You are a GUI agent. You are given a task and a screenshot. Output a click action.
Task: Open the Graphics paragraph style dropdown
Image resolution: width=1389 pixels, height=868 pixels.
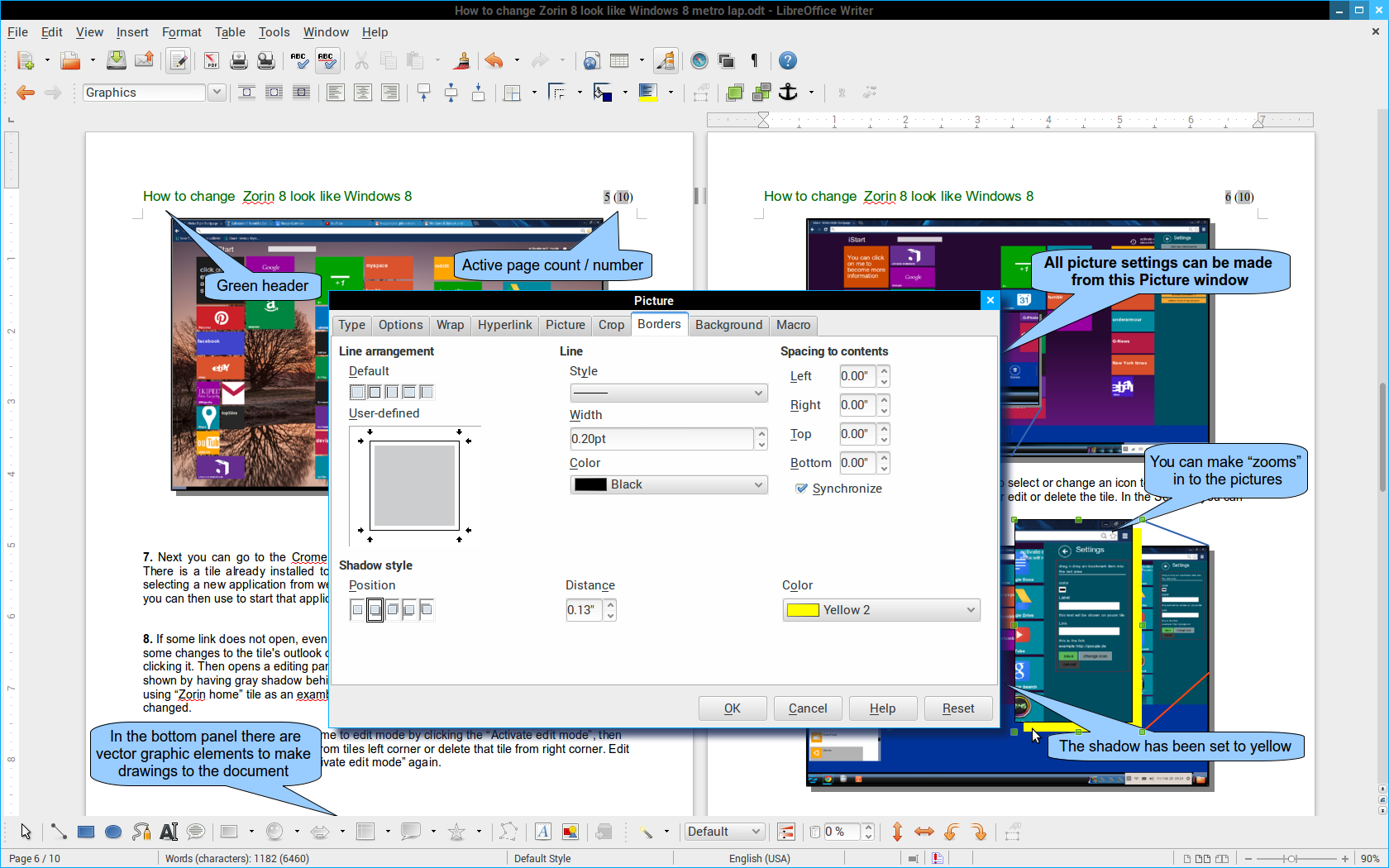point(217,93)
